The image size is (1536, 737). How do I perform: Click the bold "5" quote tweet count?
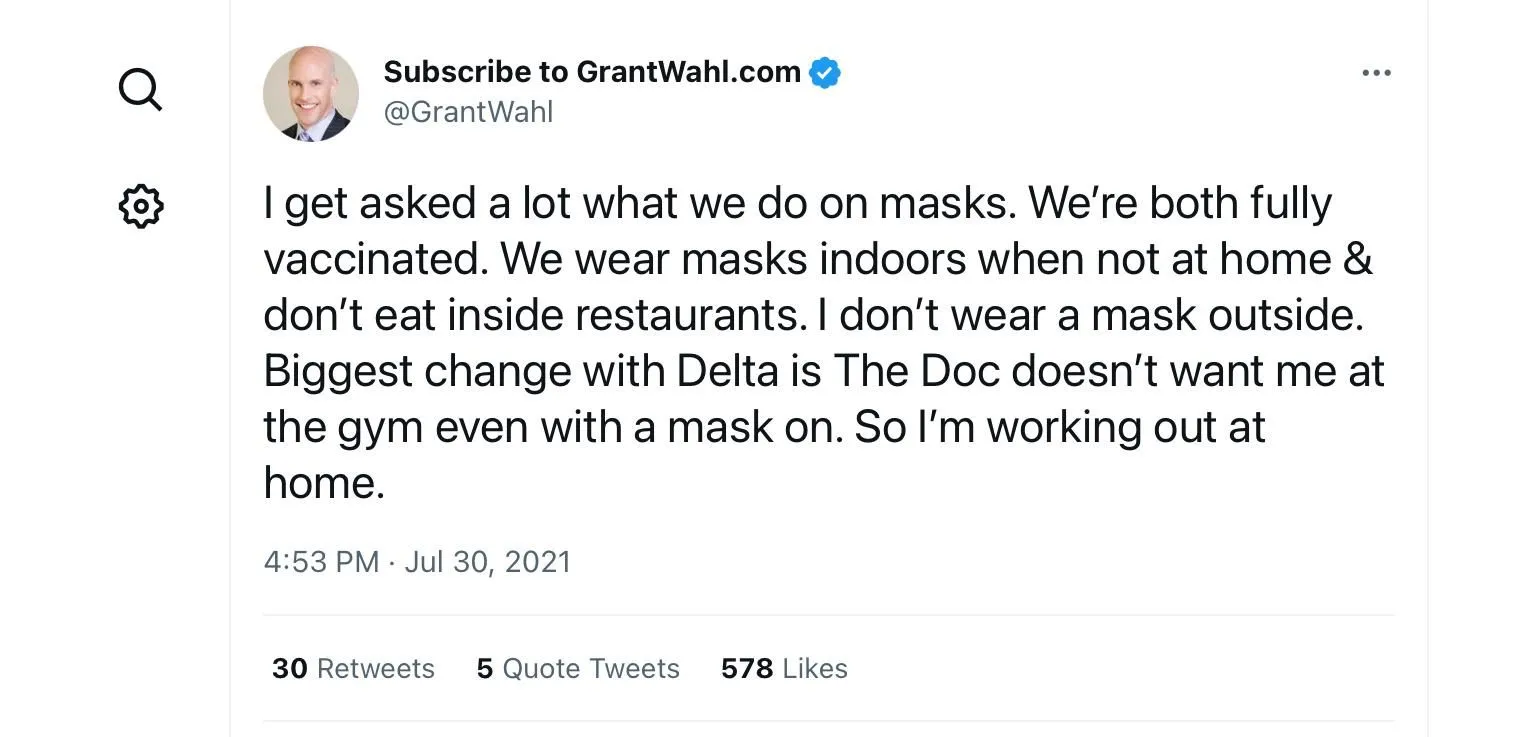pos(485,668)
